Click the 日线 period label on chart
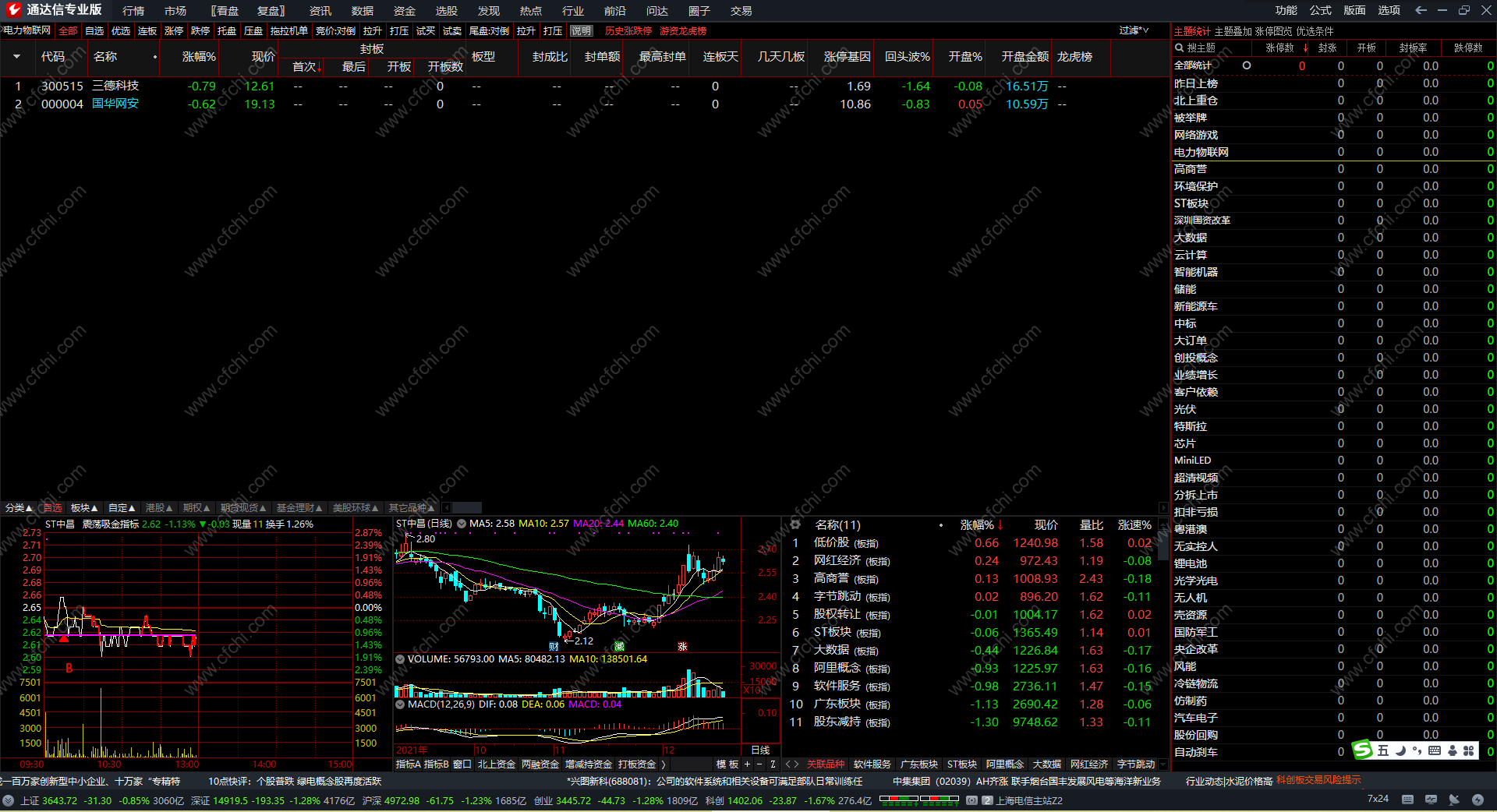The width and height of the screenshot is (1497, 812). click(x=760, y=750)
